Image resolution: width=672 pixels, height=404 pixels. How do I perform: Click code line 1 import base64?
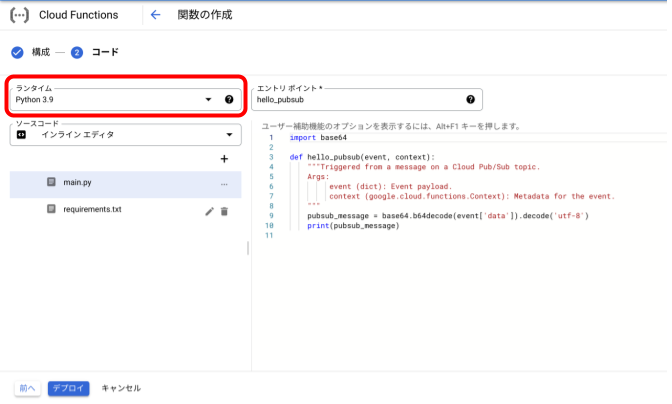point(318,138)
